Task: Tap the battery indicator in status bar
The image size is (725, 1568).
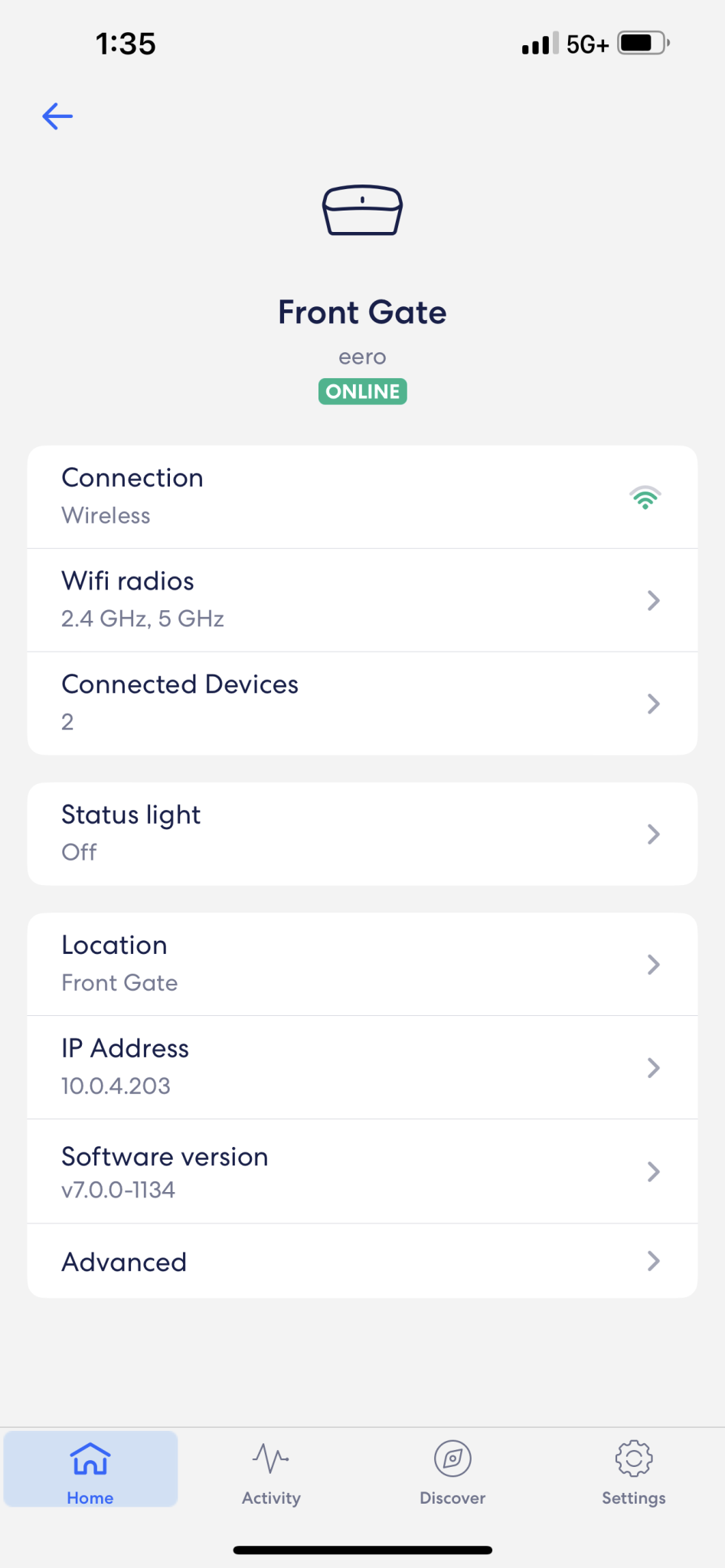Action: click(643, 44)
